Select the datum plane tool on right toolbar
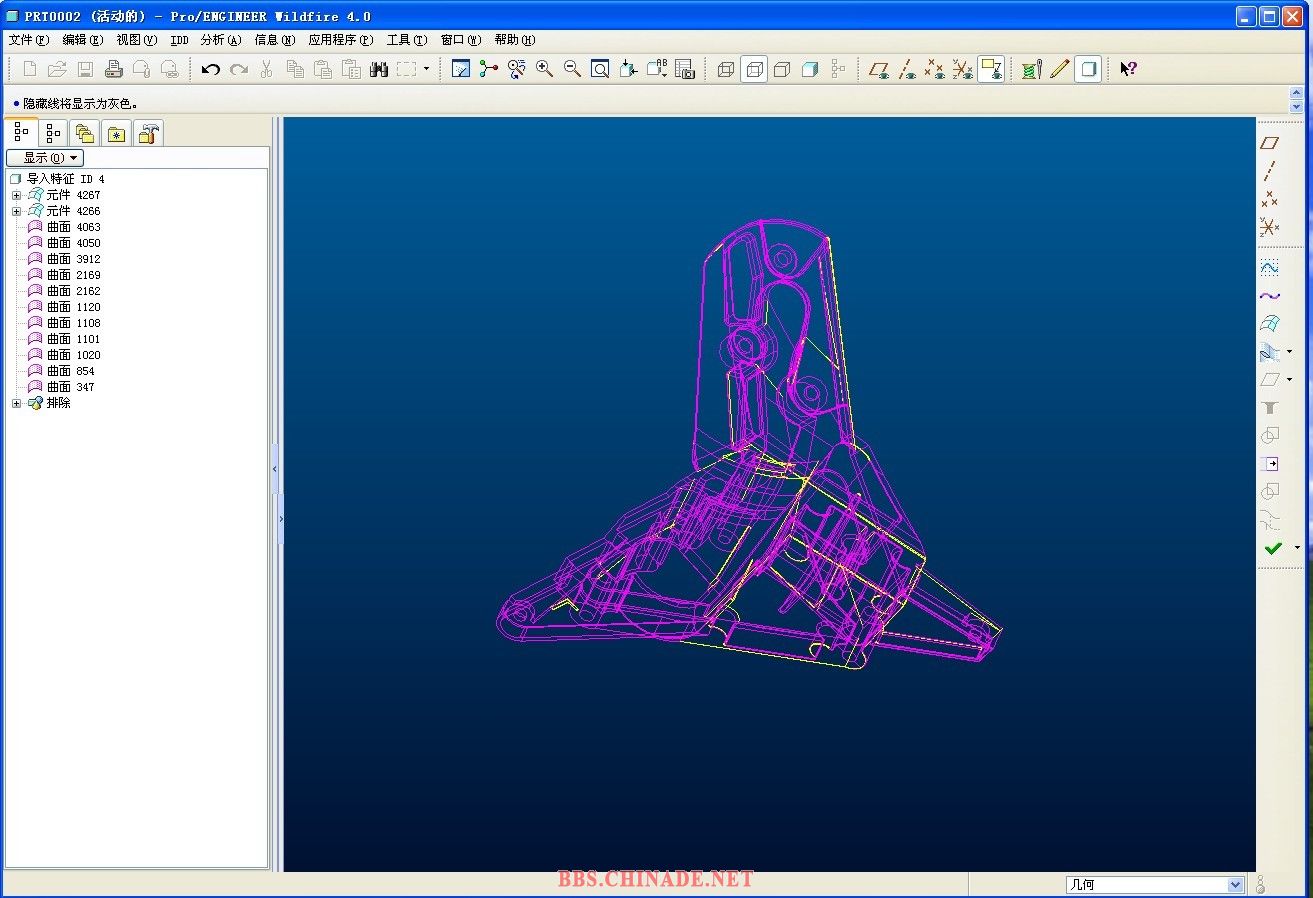 1269,143
